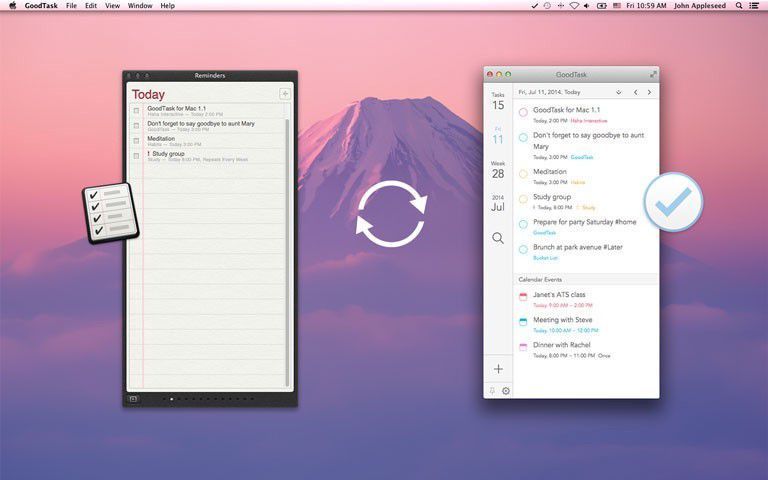Screen dimensions: 768x480
Task: Switch to 2014 Jul month view in sidebar
Action: pyautogui.click(x=498, y=203)
